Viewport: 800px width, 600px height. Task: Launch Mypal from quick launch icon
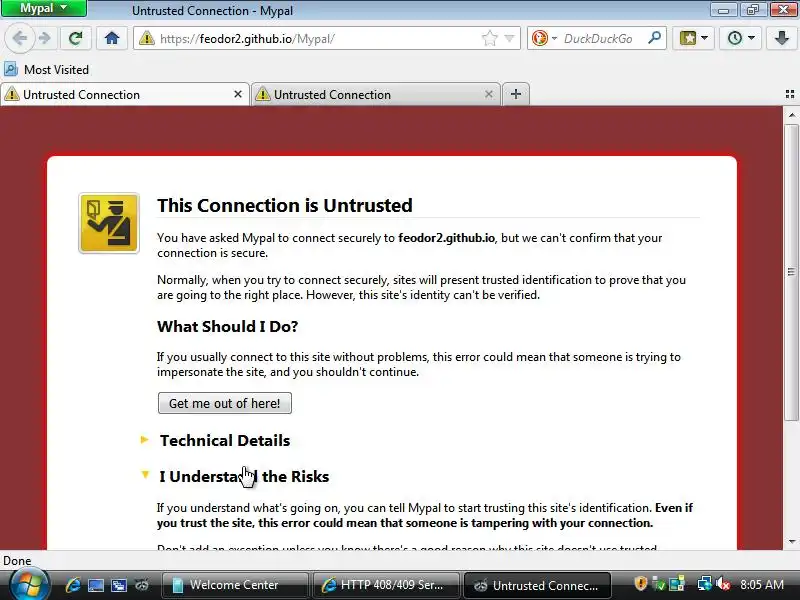tap(142, 585)
